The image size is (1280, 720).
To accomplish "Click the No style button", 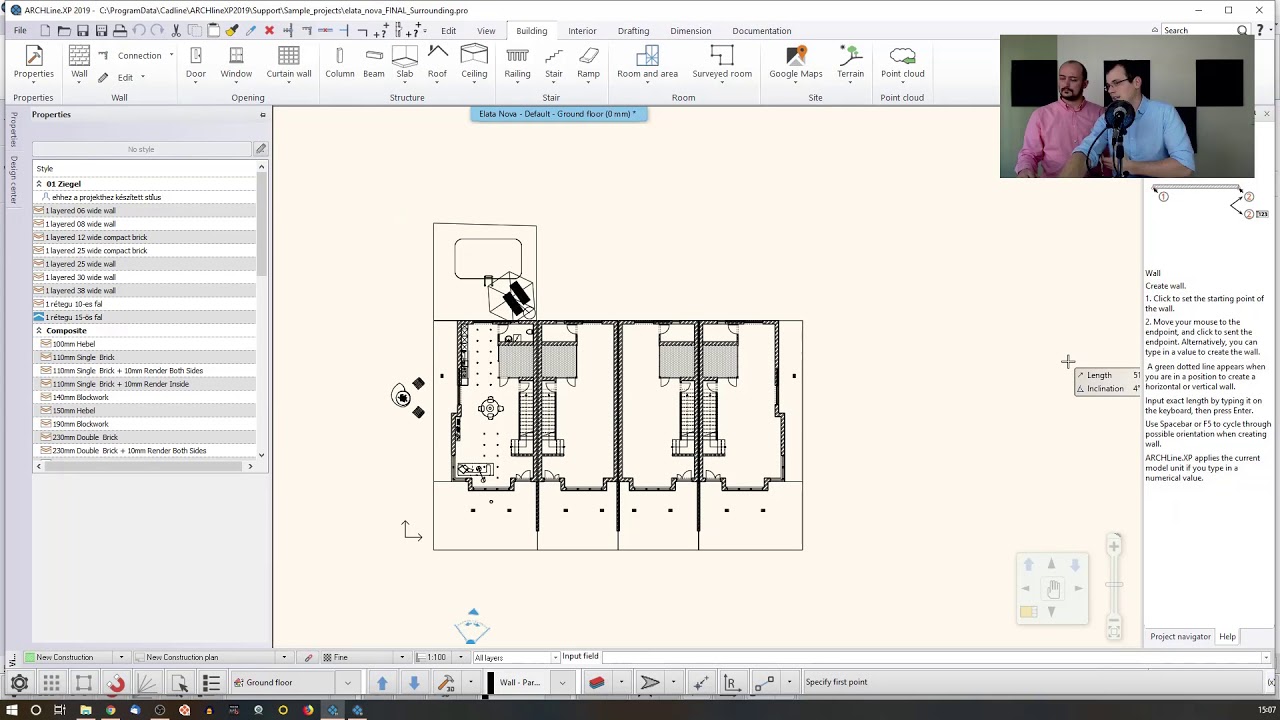I will pyautogui.click(x=141, y=149).
